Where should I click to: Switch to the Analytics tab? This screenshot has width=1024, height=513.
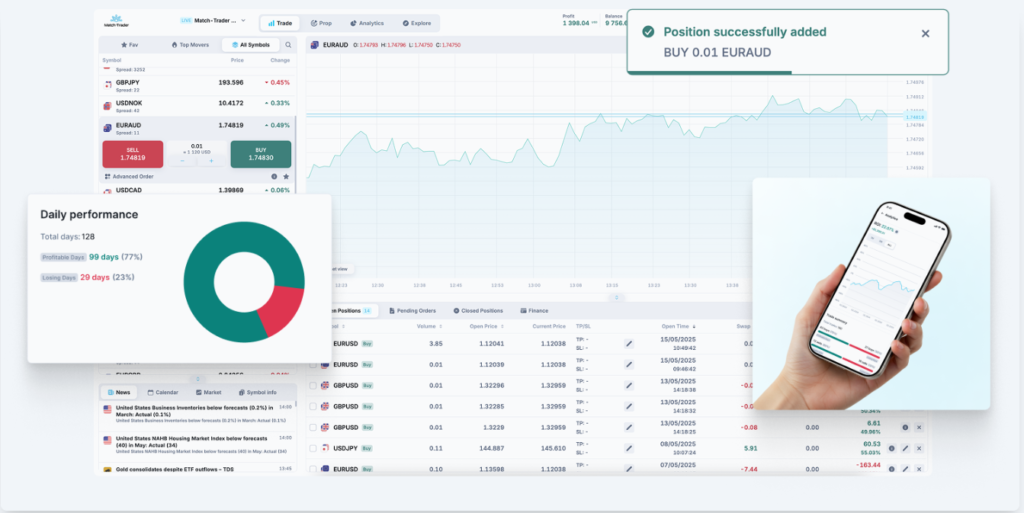click(366, 22)
